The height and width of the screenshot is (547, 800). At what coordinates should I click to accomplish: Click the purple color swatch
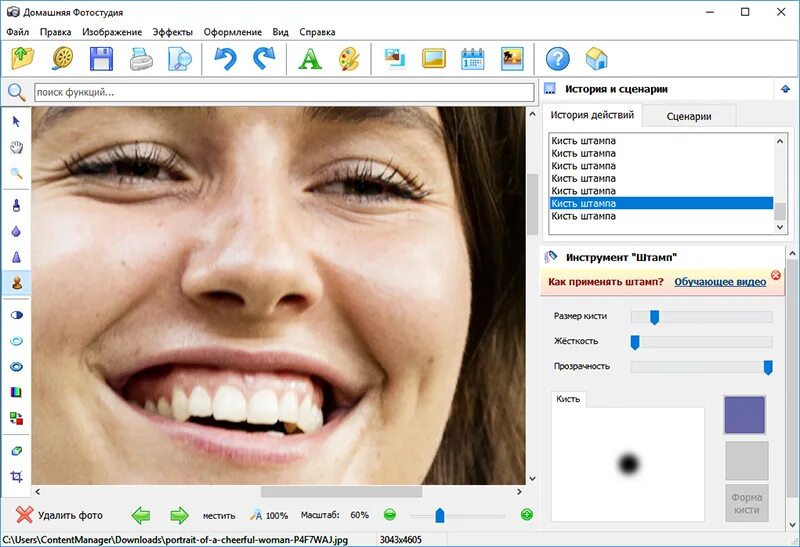click(745, 415)
